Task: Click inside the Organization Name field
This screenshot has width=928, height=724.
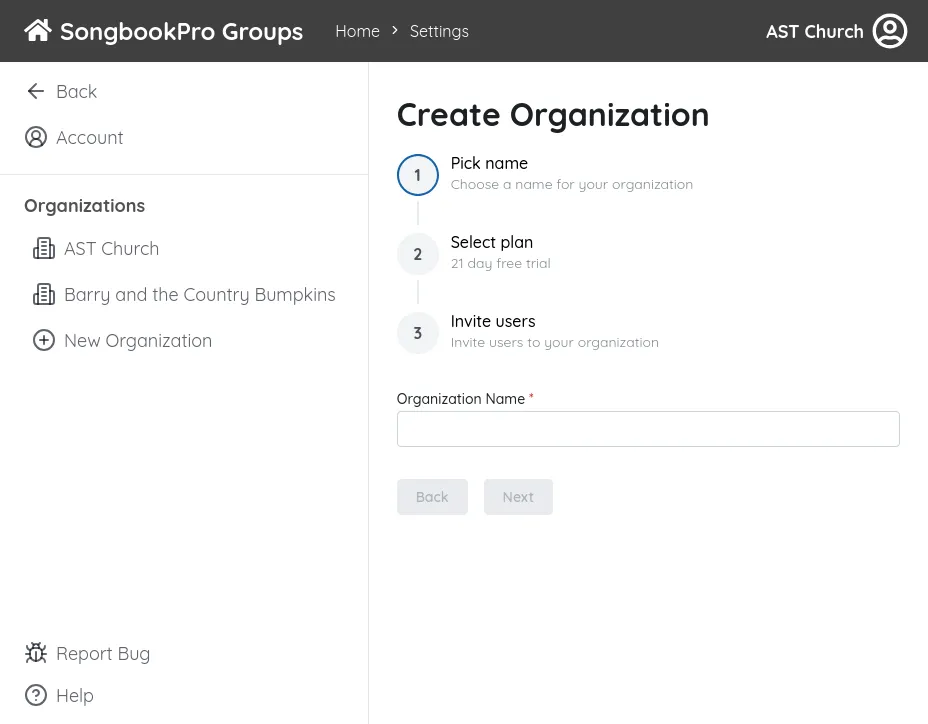Action: click(x=648, y=428)
